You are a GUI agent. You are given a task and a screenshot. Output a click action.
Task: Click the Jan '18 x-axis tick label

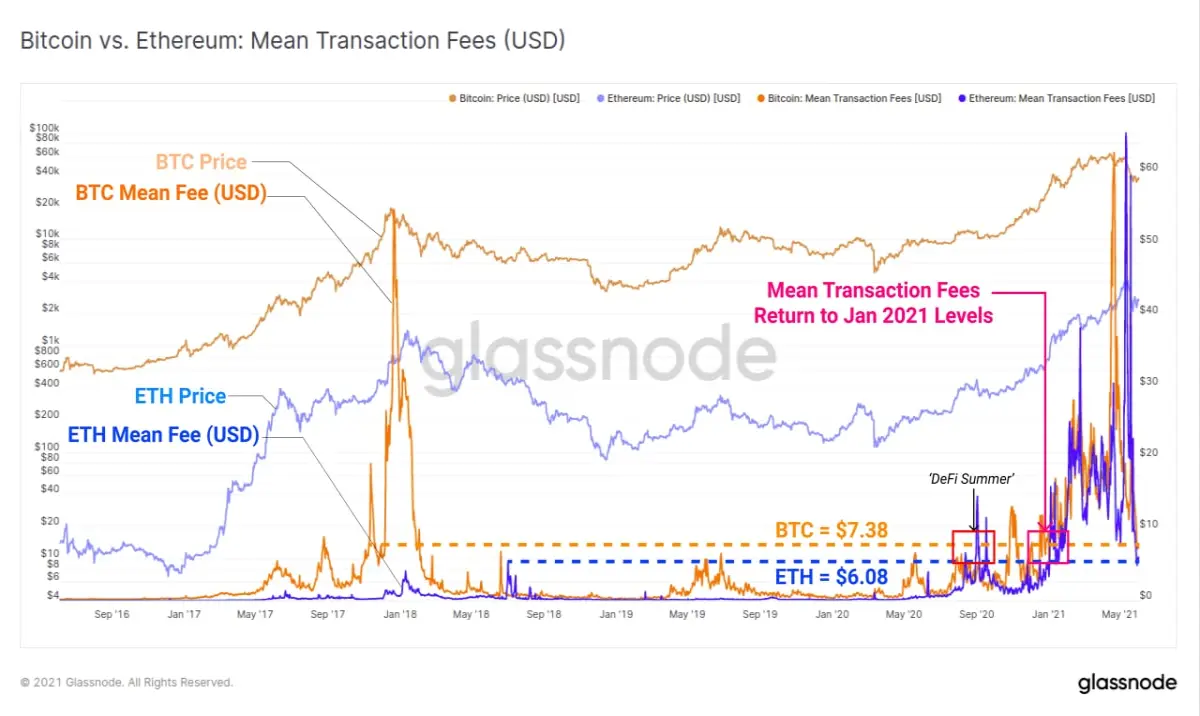[400, 615]
